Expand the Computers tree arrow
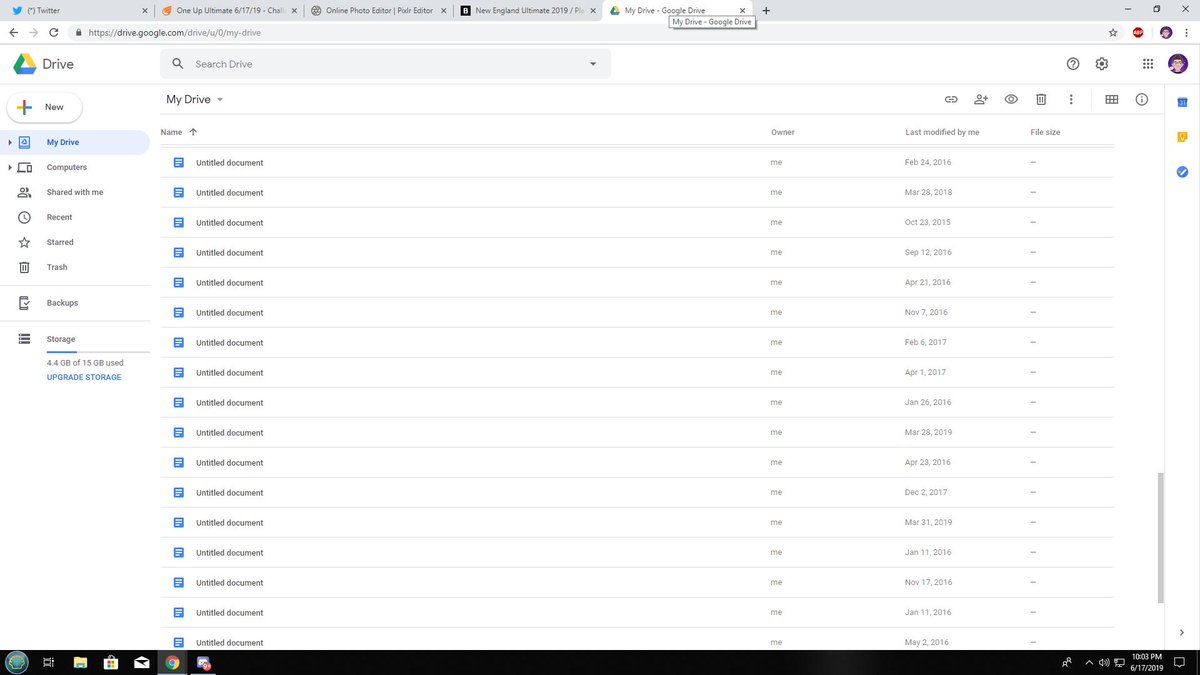Viewport: 1200px width, 675px height. (x=10, y=167)
